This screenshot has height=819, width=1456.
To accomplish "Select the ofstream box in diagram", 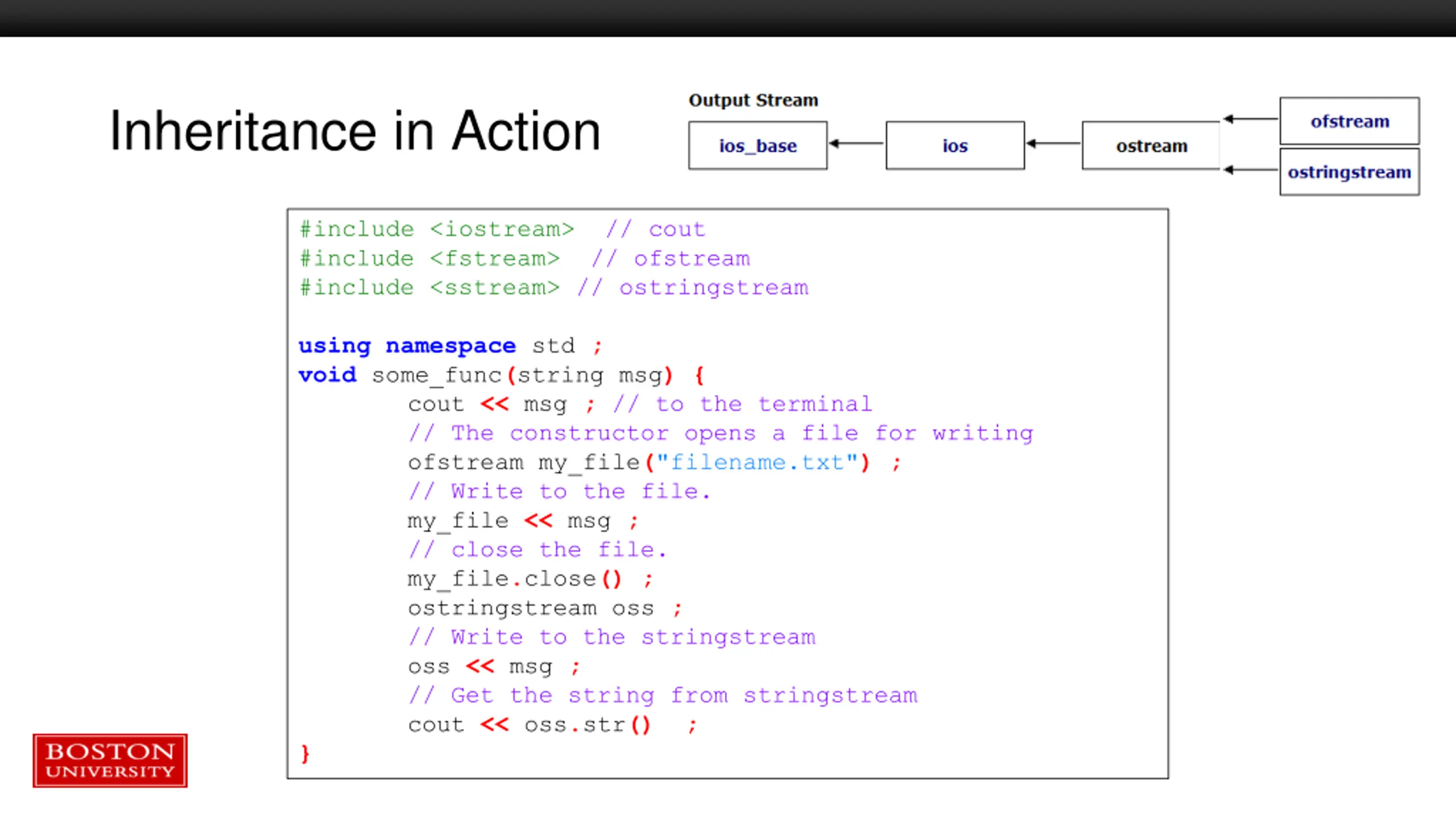I will [1350, 121].
